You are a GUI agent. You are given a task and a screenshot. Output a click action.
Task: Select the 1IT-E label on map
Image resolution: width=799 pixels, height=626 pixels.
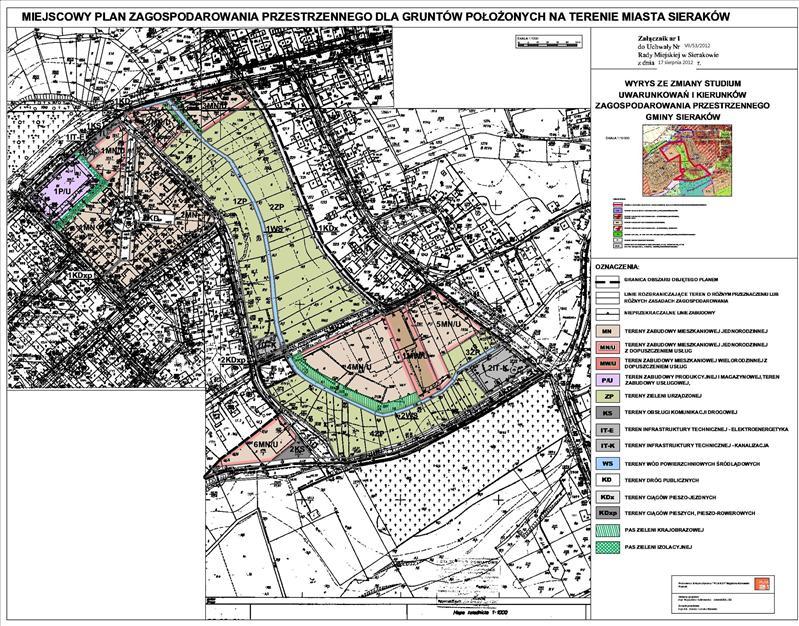point(77,138)
